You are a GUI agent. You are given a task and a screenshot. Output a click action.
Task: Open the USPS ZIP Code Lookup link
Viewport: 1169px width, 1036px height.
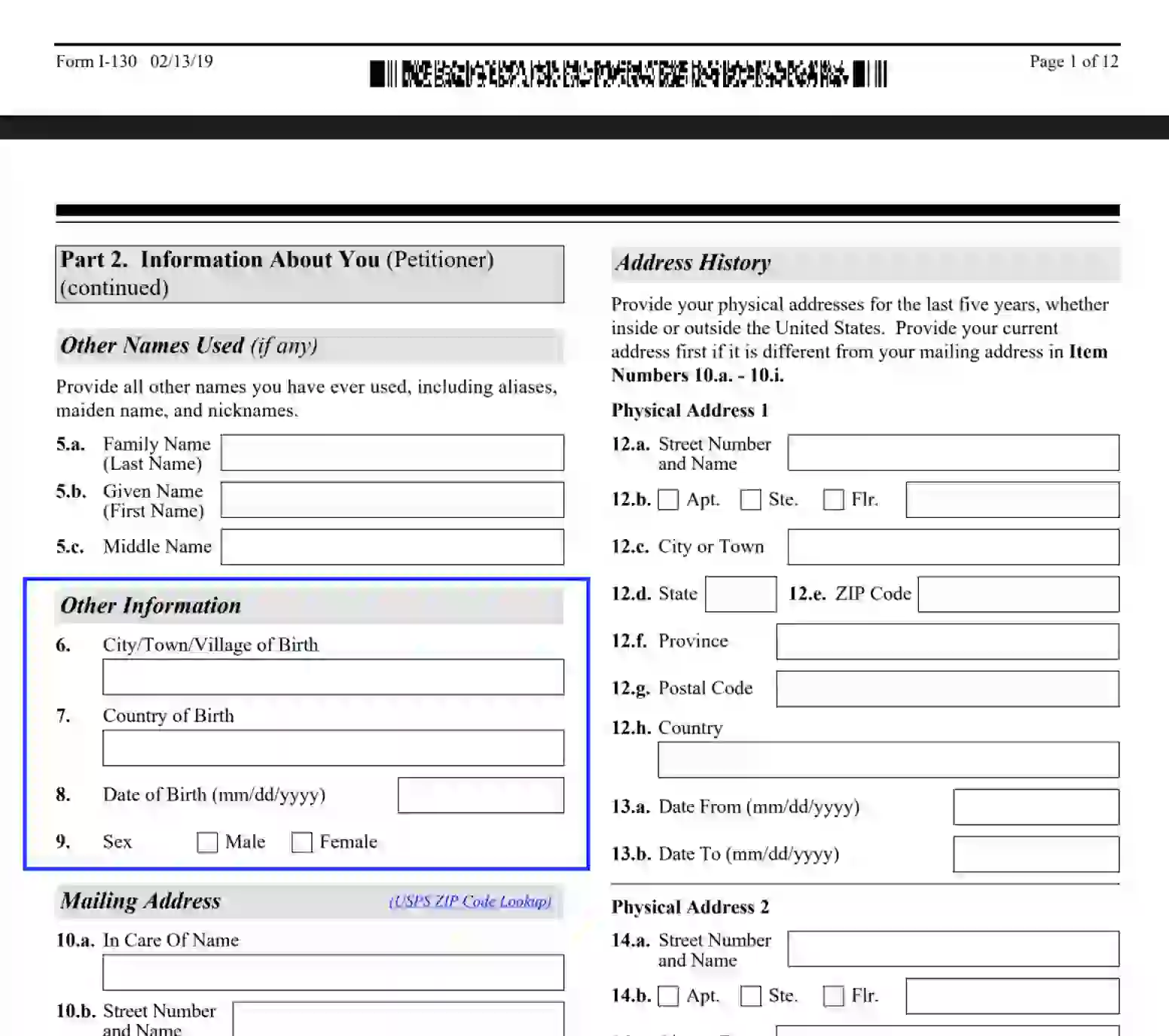point(469,901)
